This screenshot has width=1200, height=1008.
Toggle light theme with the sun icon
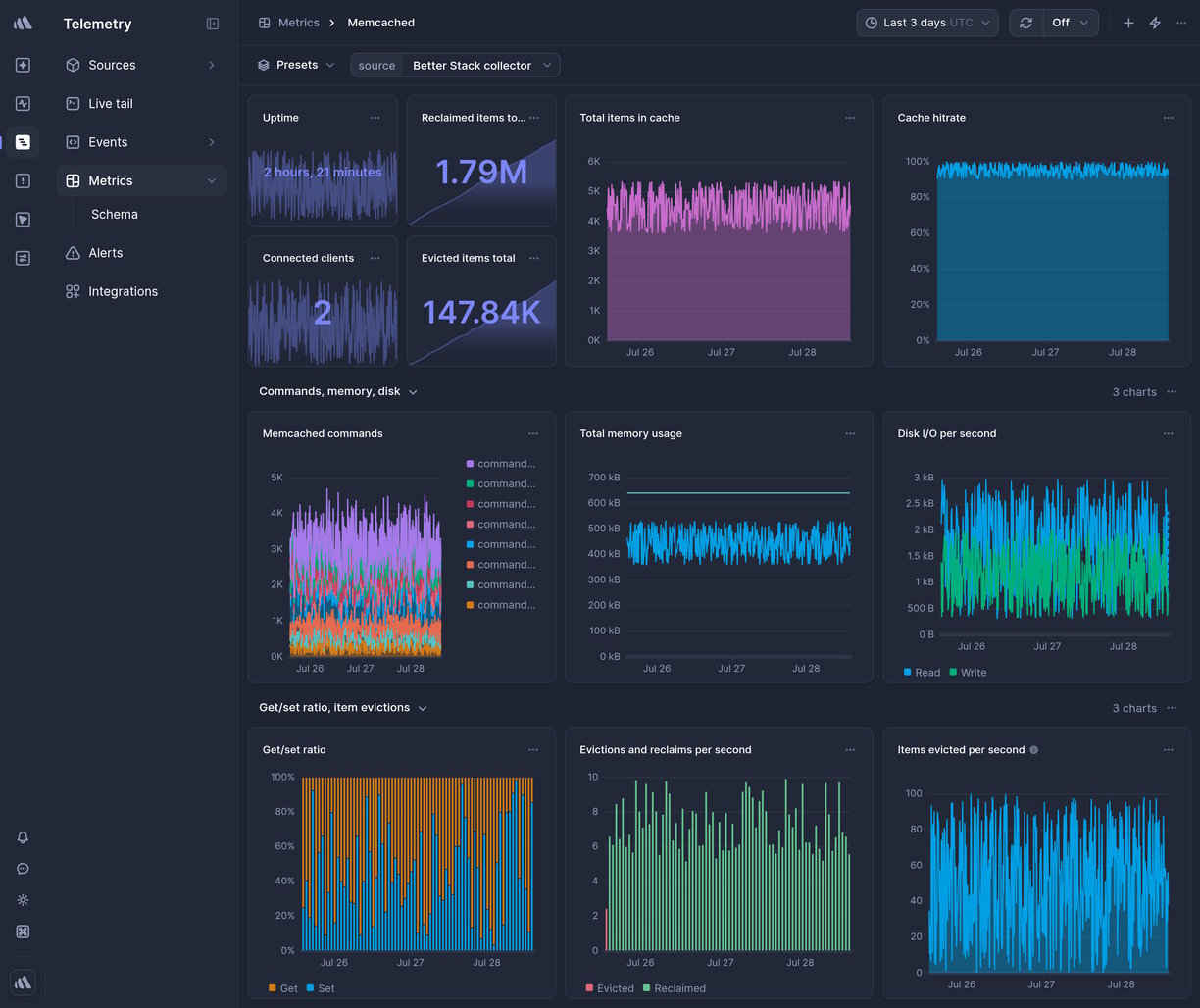pos(23,900)
